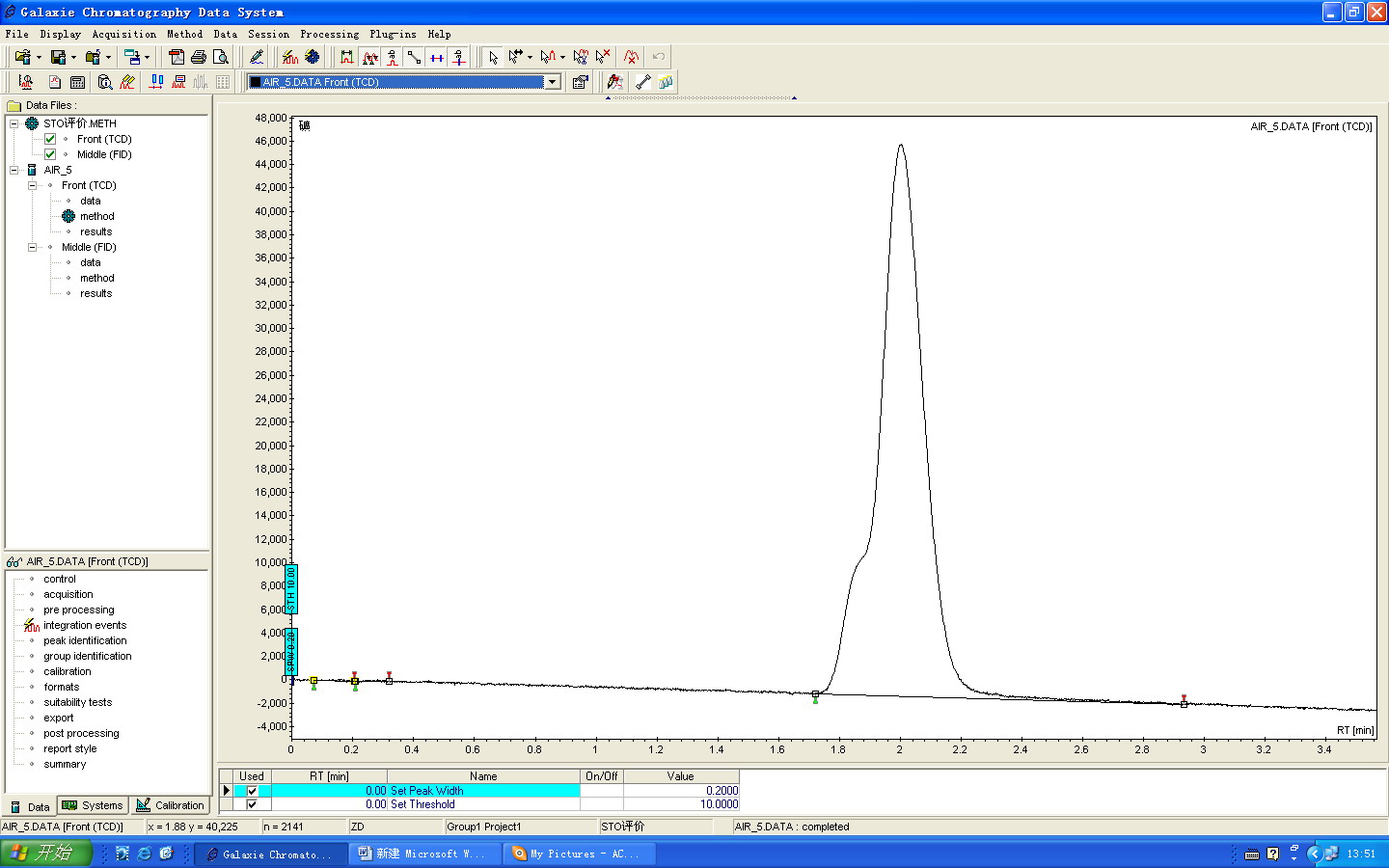Click the pencil edit icon in toolbar
Image resolution: width=1389 pixels, height=868 pixels.
coord(257,57)
